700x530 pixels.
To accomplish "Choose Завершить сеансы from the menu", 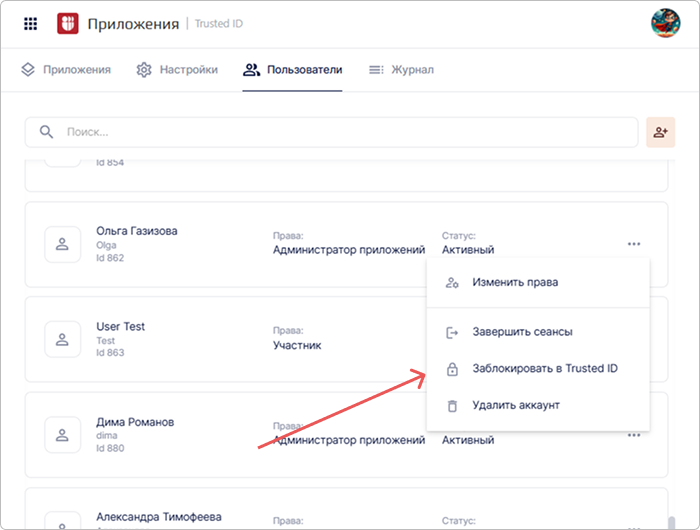I will [538, 332].
